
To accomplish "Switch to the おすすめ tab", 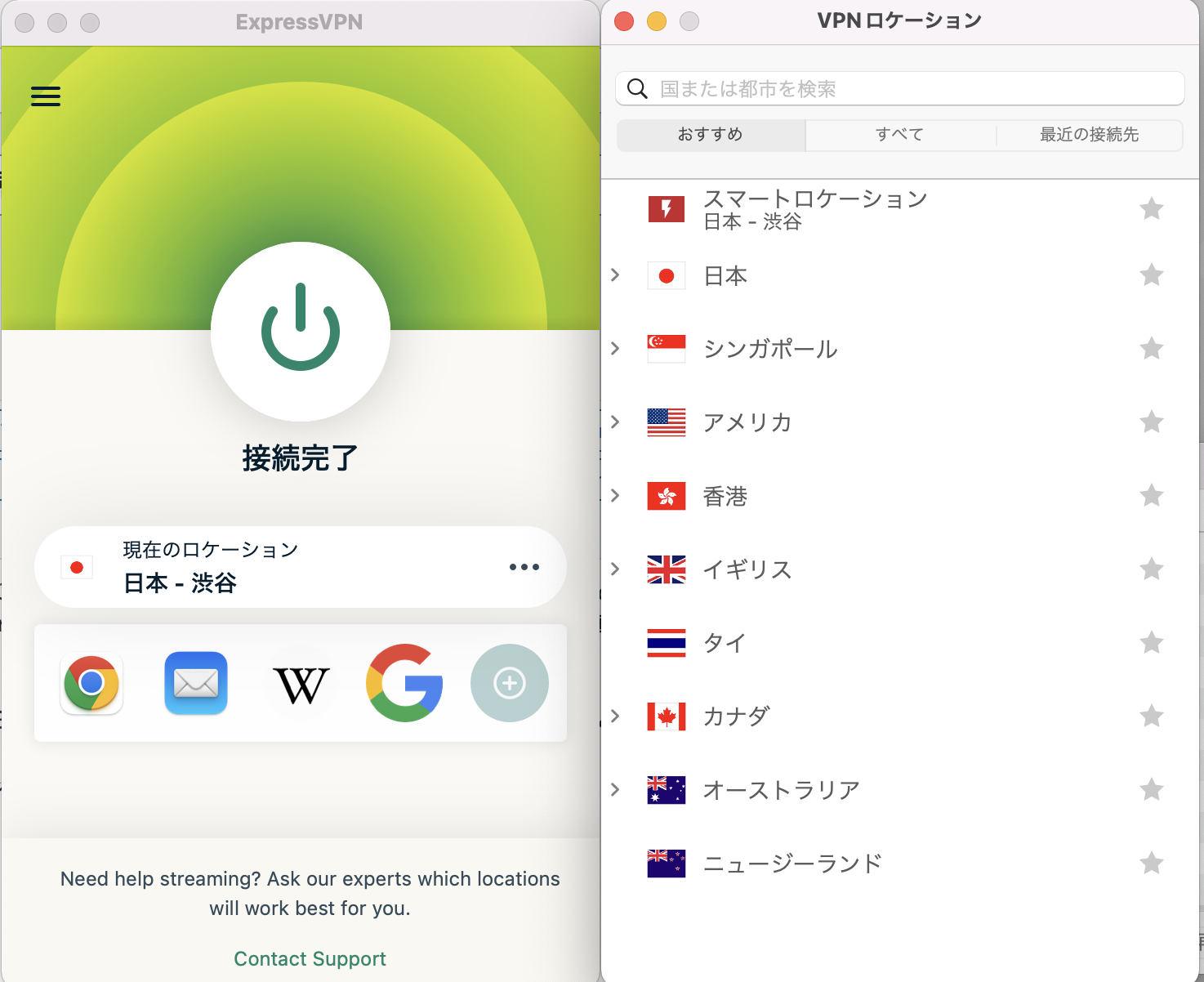I will tap(711, 135).
